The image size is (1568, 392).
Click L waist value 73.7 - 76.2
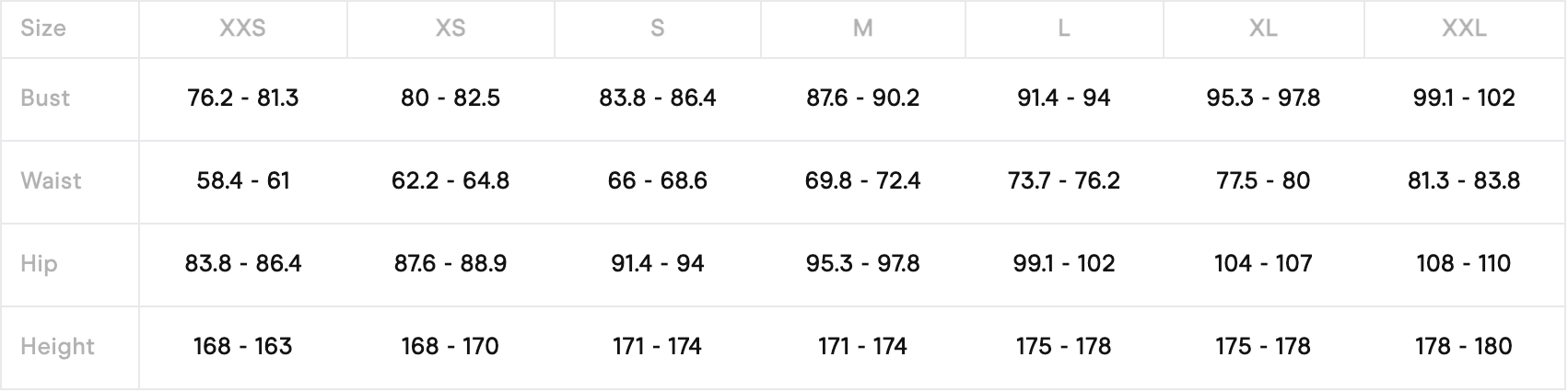(1064, 180)
